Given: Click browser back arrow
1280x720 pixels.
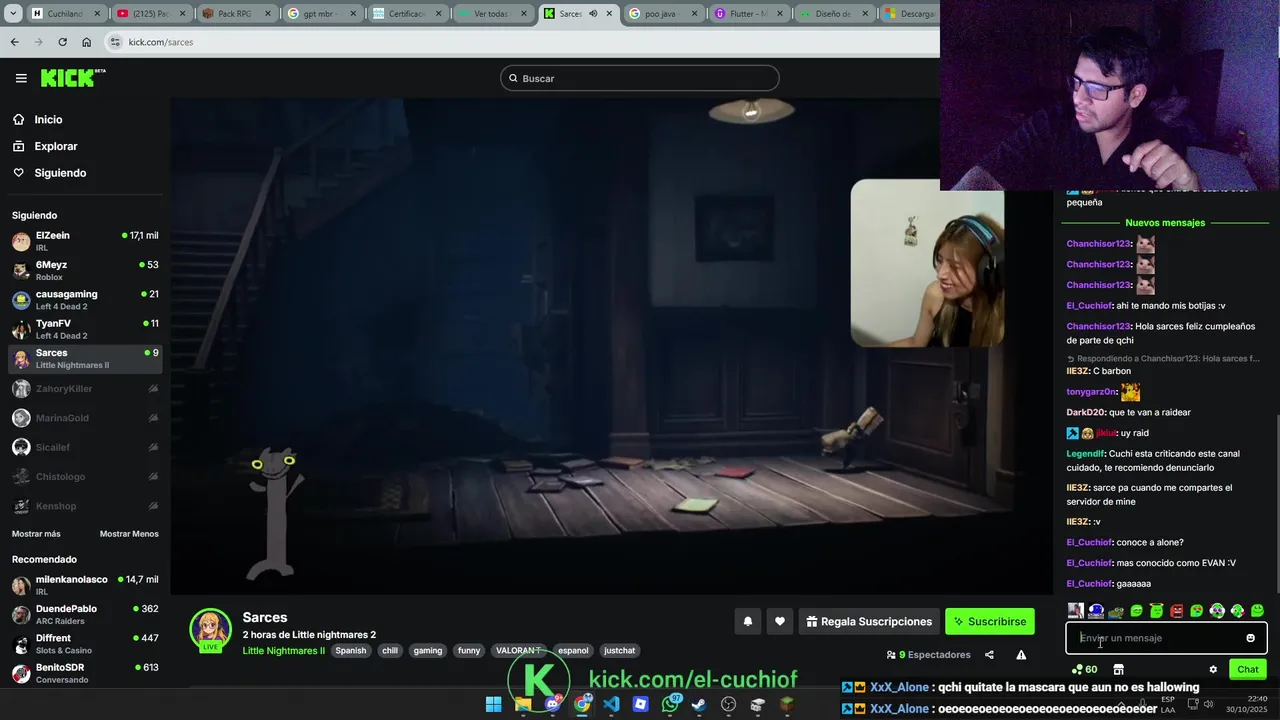Looking at the screenshot, I should (14, 42).
